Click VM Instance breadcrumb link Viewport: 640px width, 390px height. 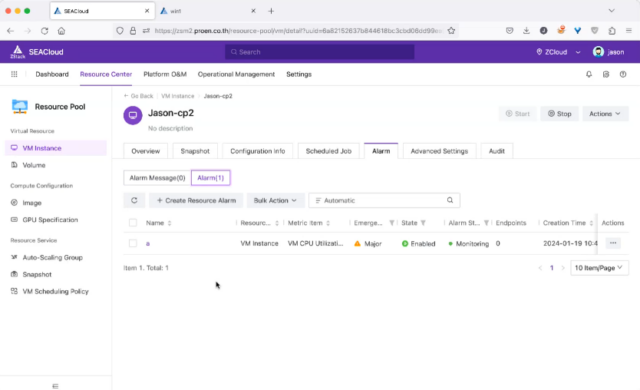coord(178,96)
